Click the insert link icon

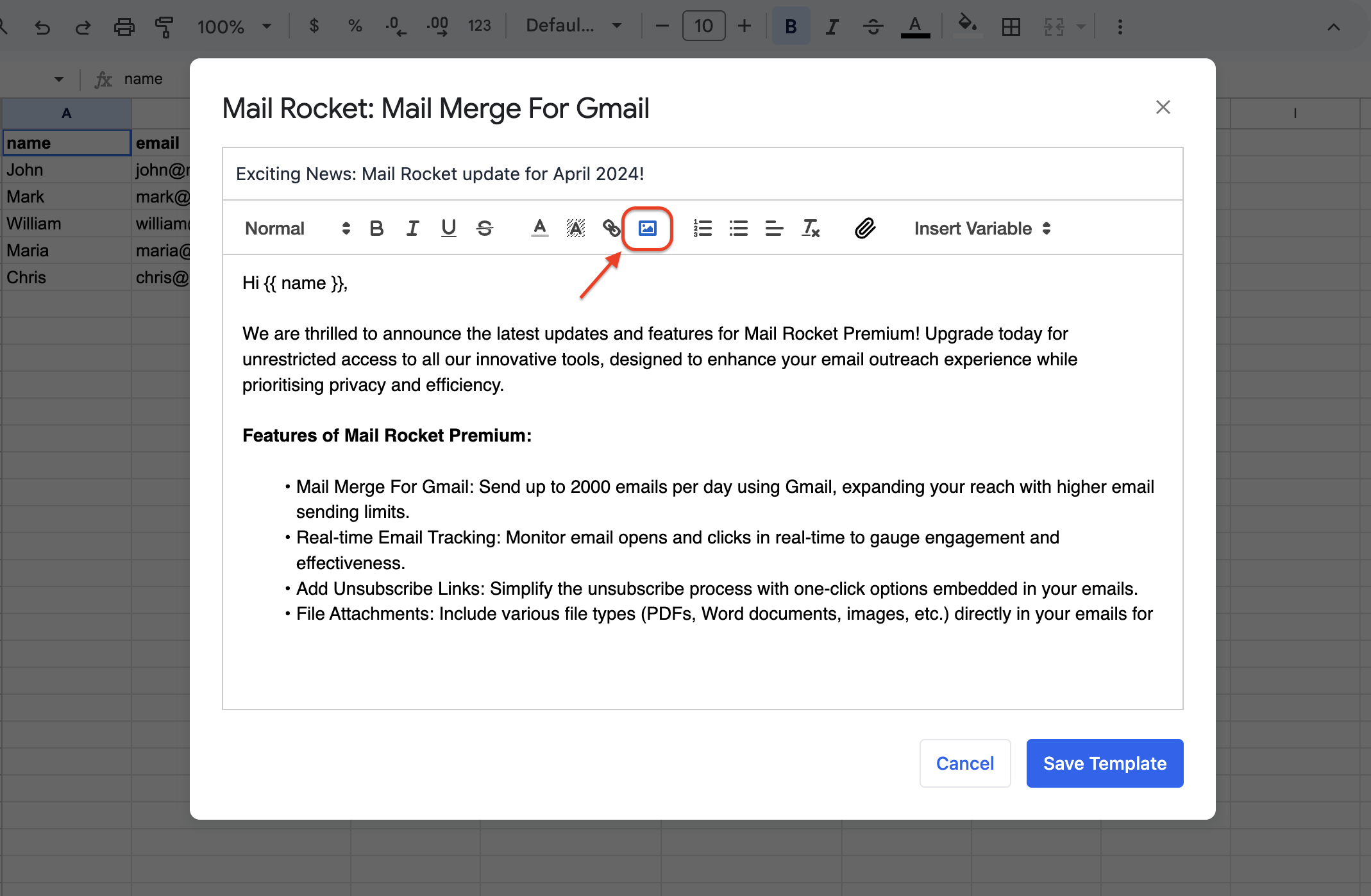(x=611, y=228)
